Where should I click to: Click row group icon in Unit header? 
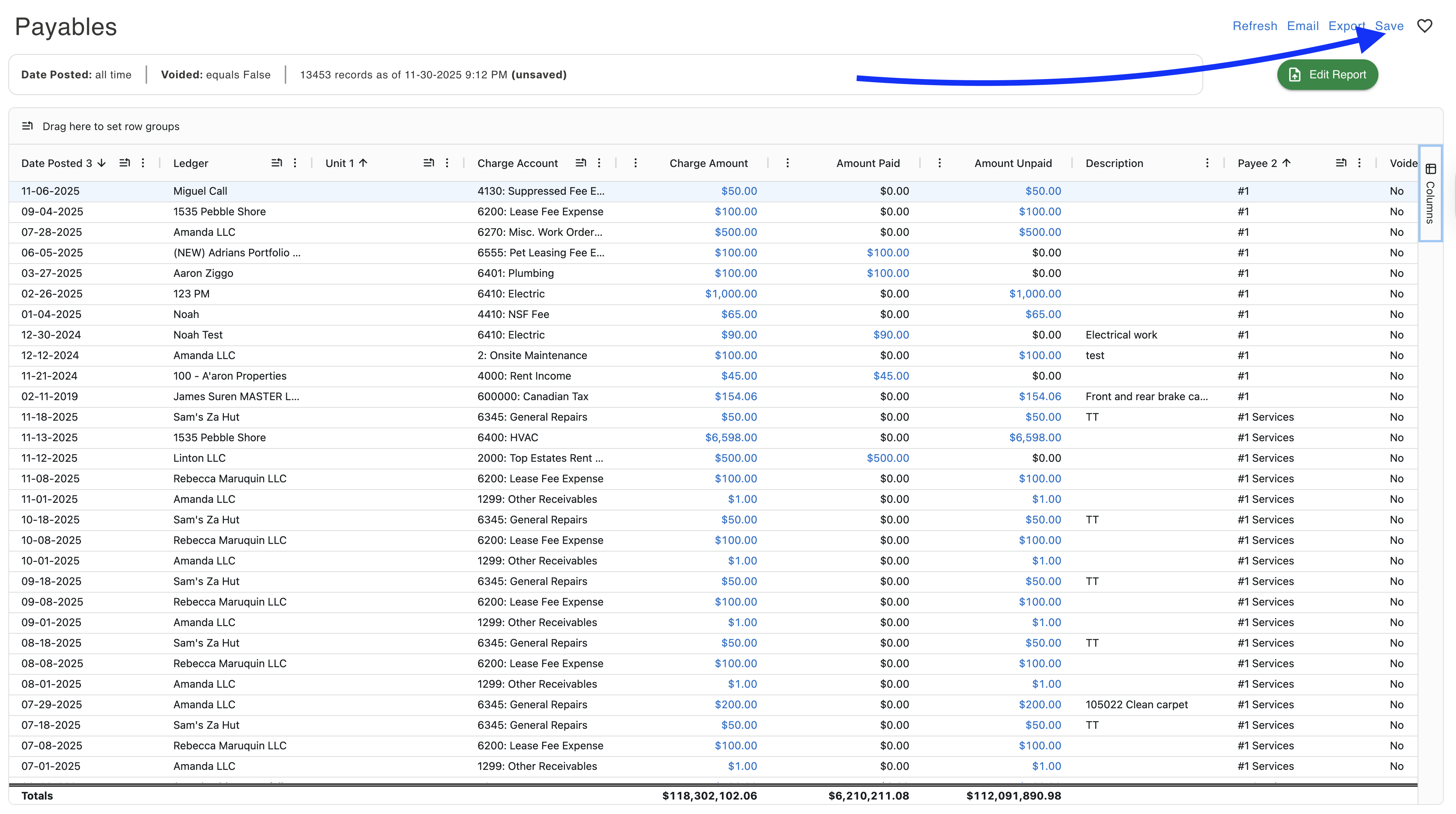point(428,163)
